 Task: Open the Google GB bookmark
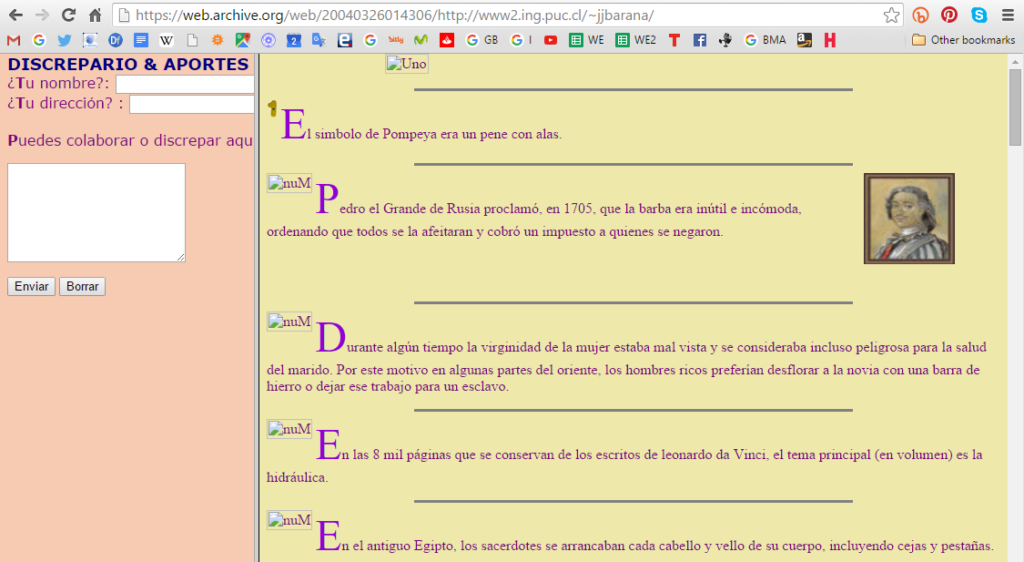pyautogui.click(x=482, y=40)
